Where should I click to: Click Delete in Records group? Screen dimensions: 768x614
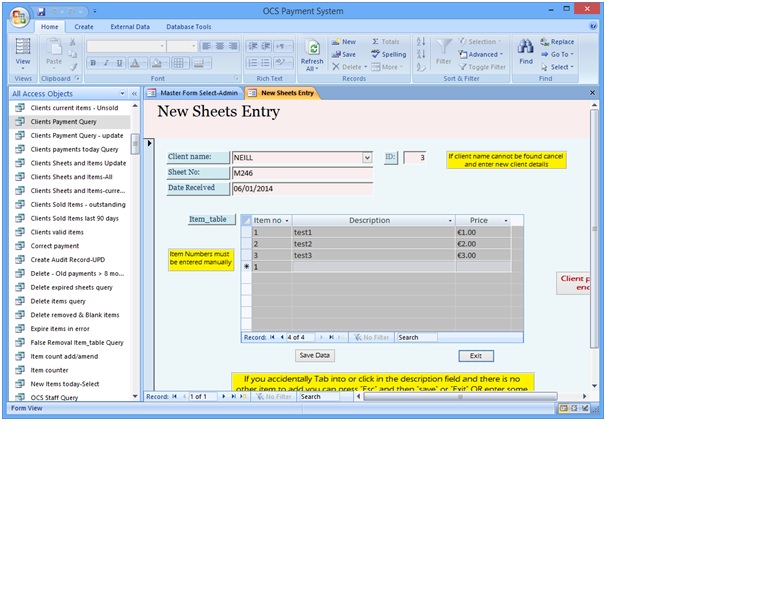click(x=348, y=67)
